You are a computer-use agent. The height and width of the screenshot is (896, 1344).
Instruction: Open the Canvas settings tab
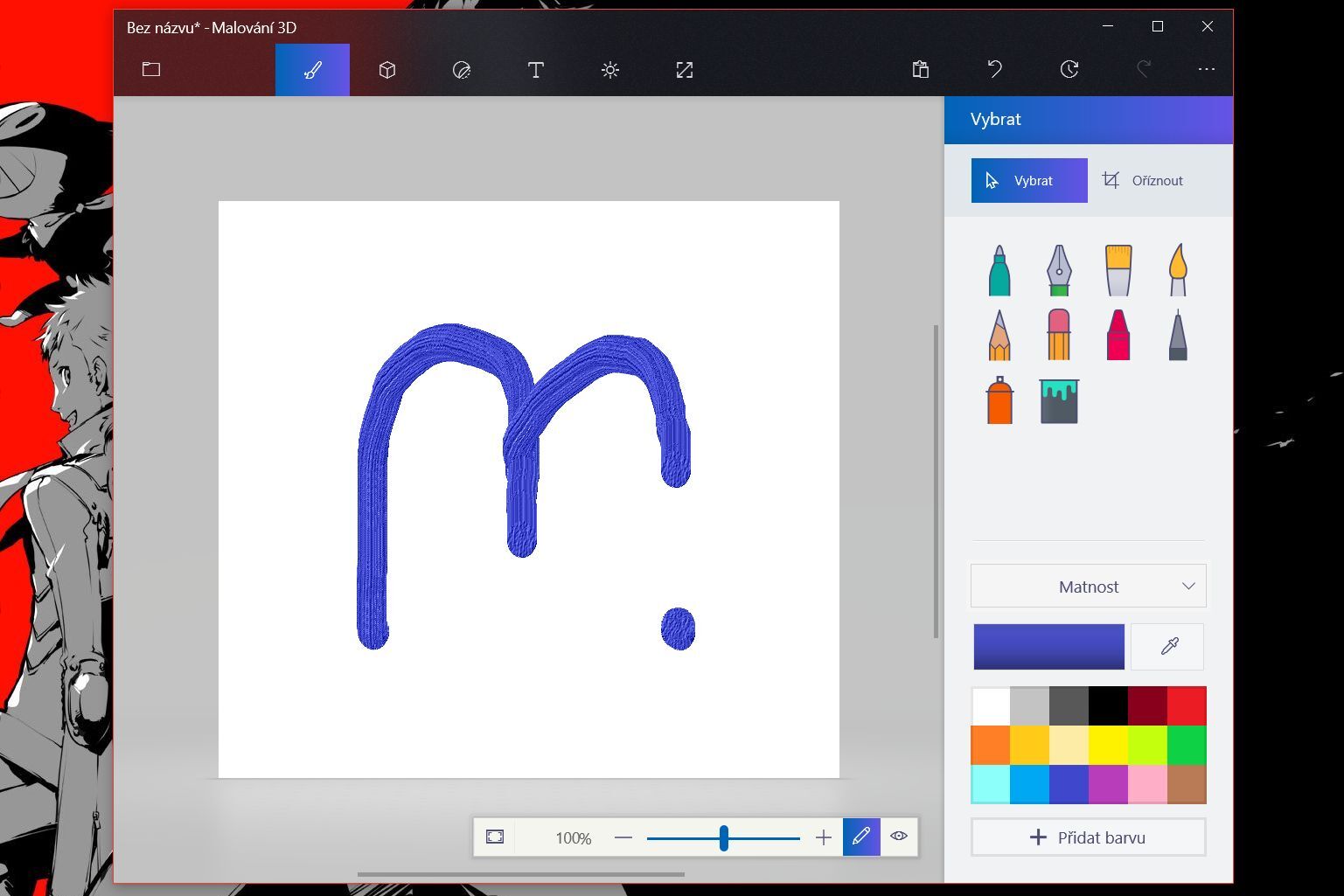(x=684, y=70)
